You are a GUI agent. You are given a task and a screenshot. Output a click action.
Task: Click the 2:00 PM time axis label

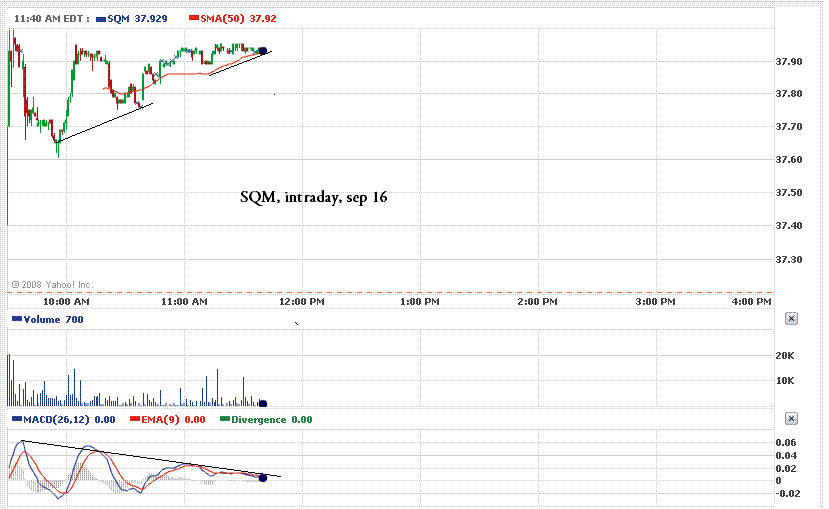coord(538,302)
